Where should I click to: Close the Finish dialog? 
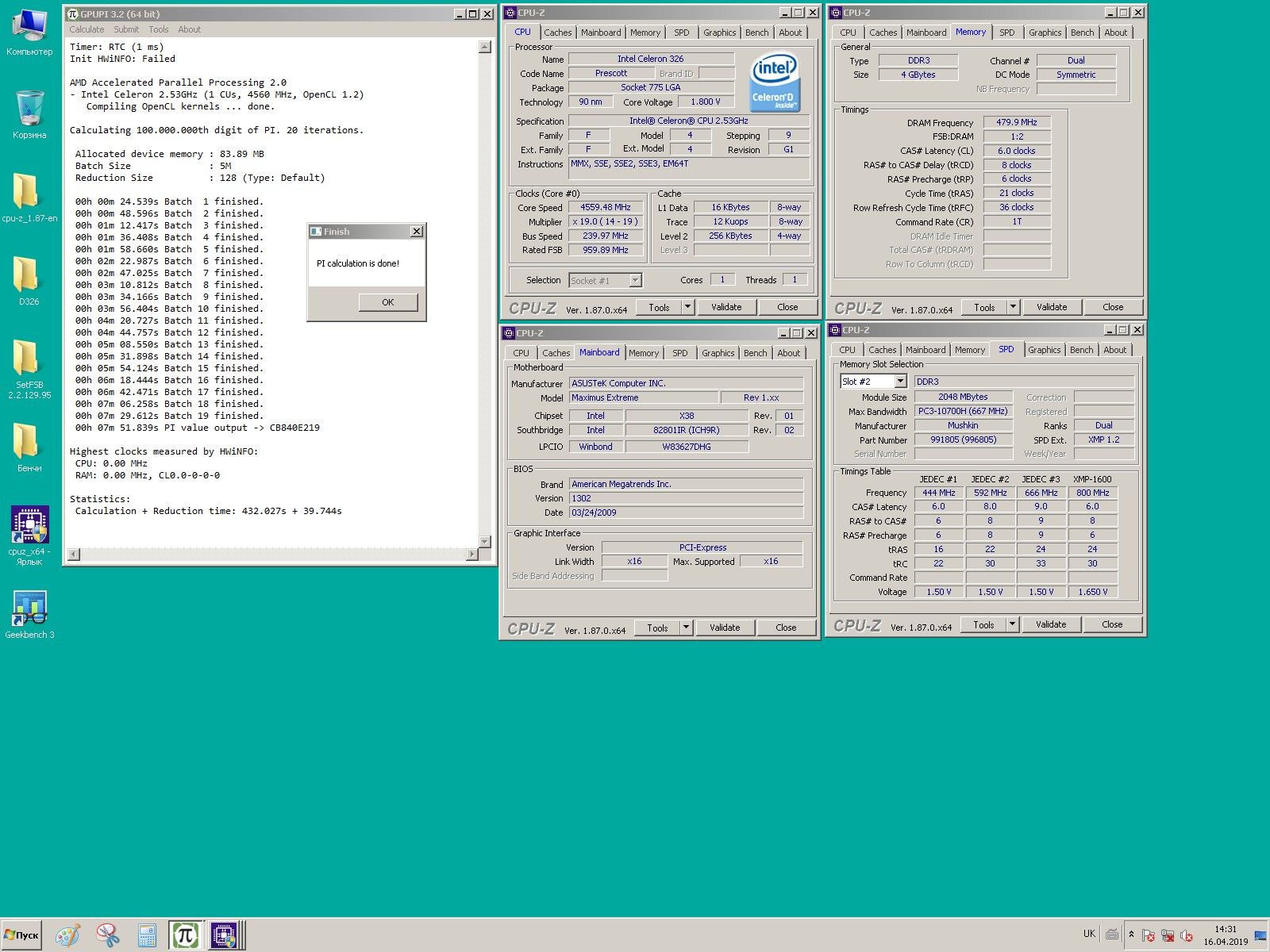coord(417,231)
